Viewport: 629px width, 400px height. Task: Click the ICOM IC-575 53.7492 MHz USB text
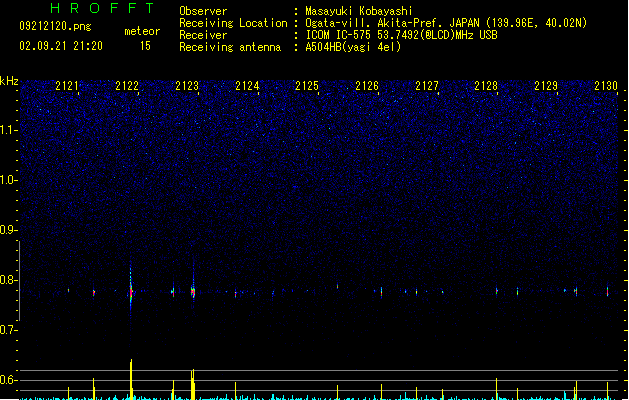point(401,35)
